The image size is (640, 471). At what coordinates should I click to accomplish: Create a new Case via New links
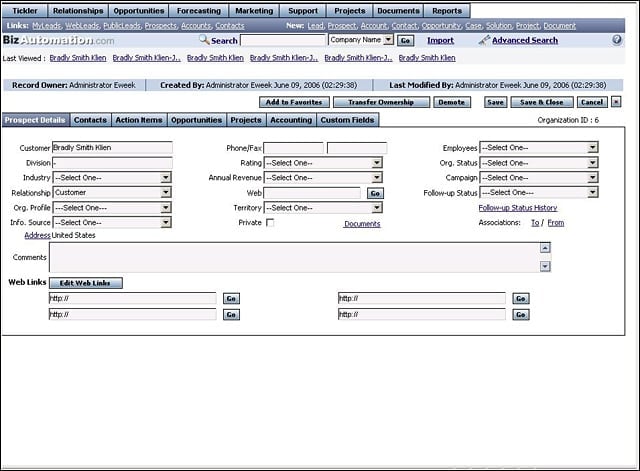pyautogui.click(x=473, y=26)
